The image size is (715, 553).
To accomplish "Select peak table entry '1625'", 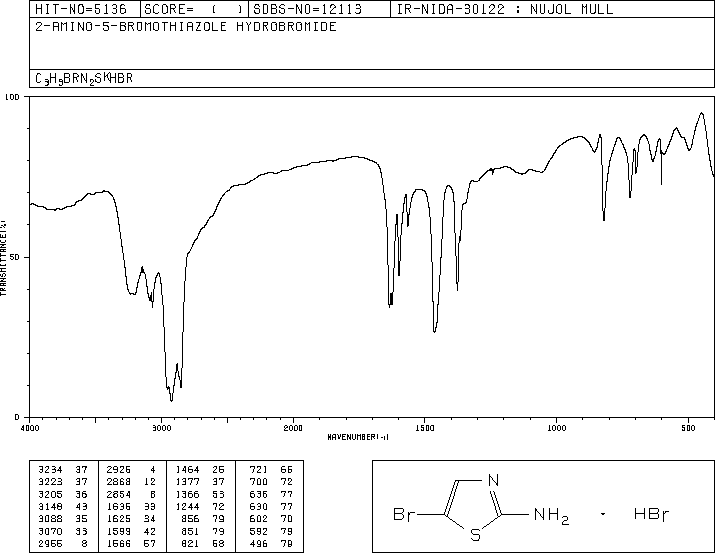I will pyautogui.click(x=119, y=519).
